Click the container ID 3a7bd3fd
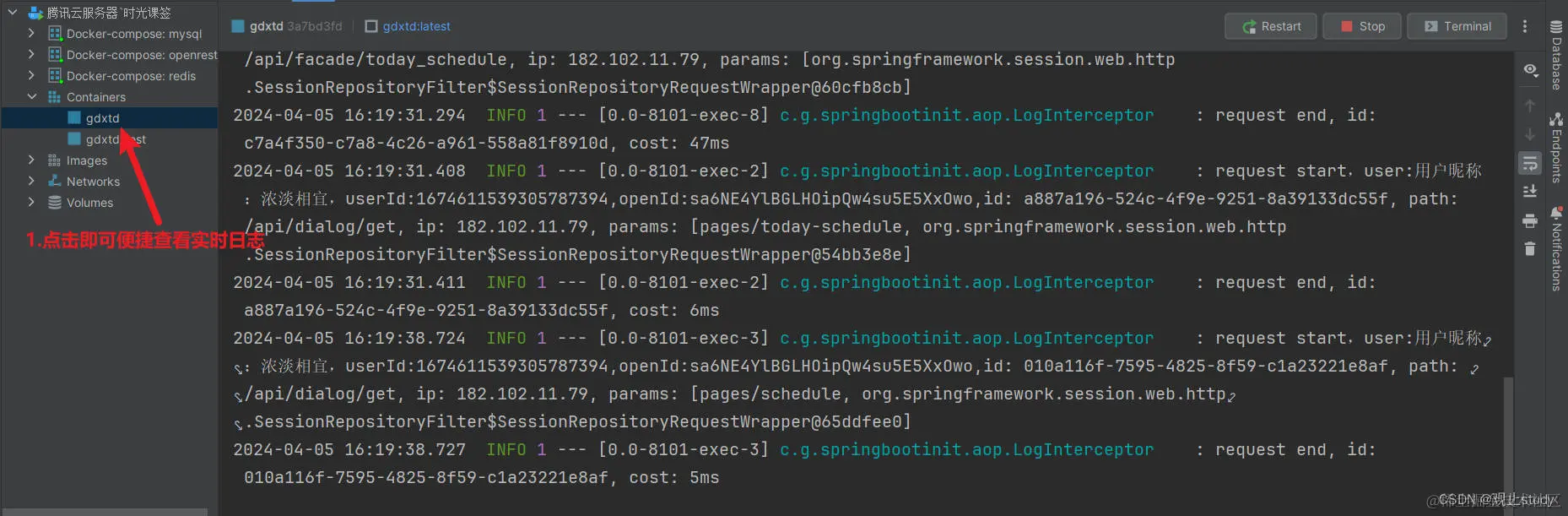The height and width of the screenshot is (516, 1568). click(315, 26)
